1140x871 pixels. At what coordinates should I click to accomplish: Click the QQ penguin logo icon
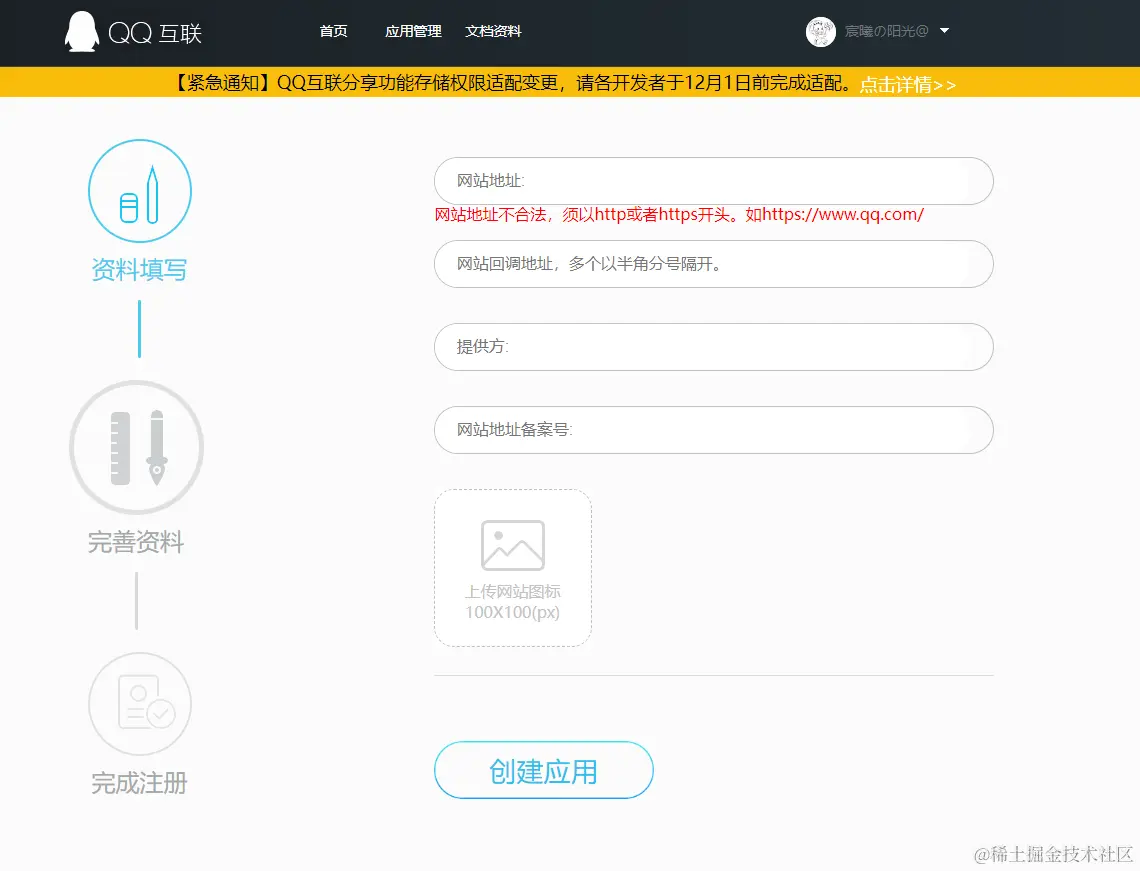81,32
